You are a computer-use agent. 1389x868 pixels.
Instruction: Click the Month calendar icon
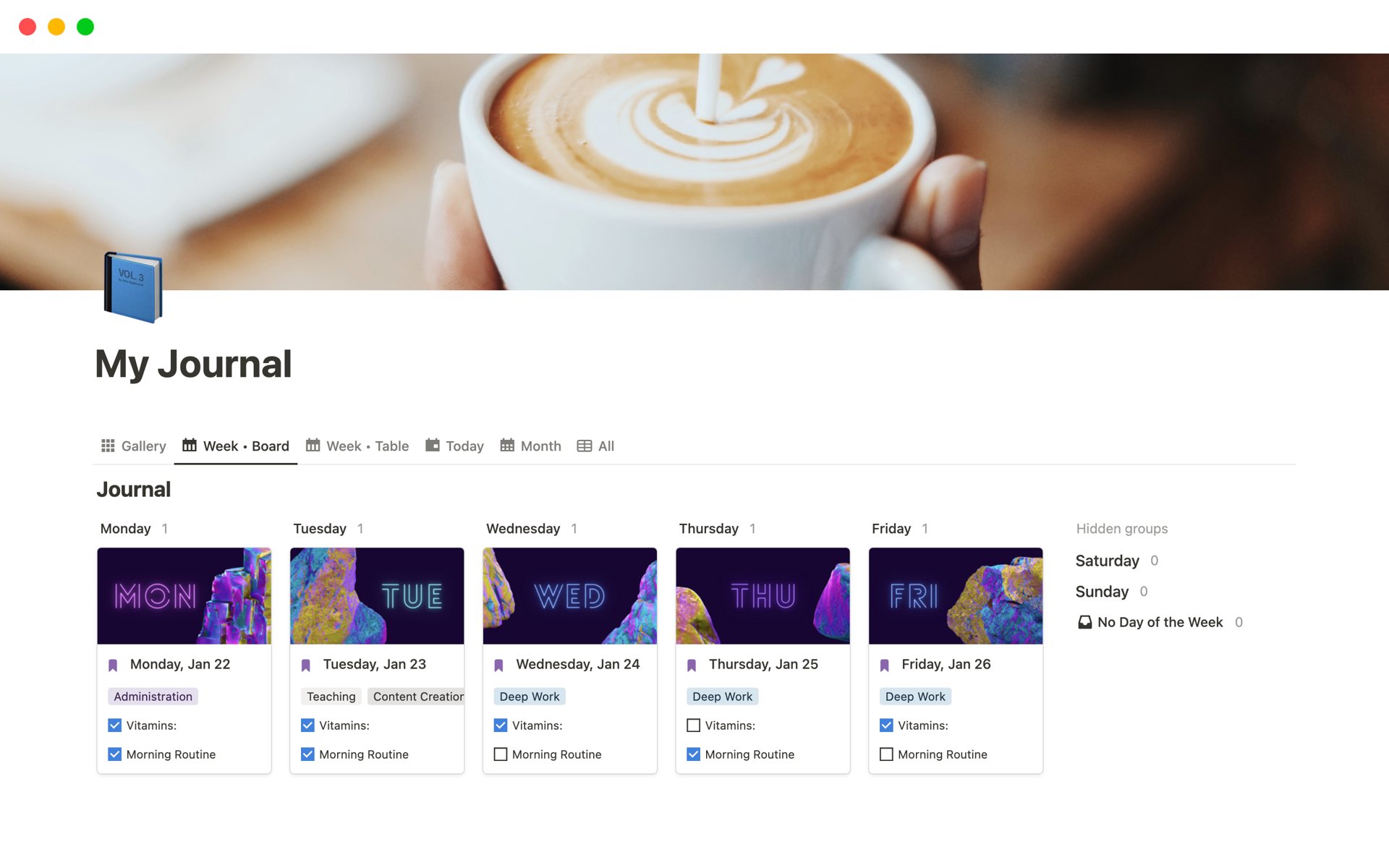click(x=507, y=446)
